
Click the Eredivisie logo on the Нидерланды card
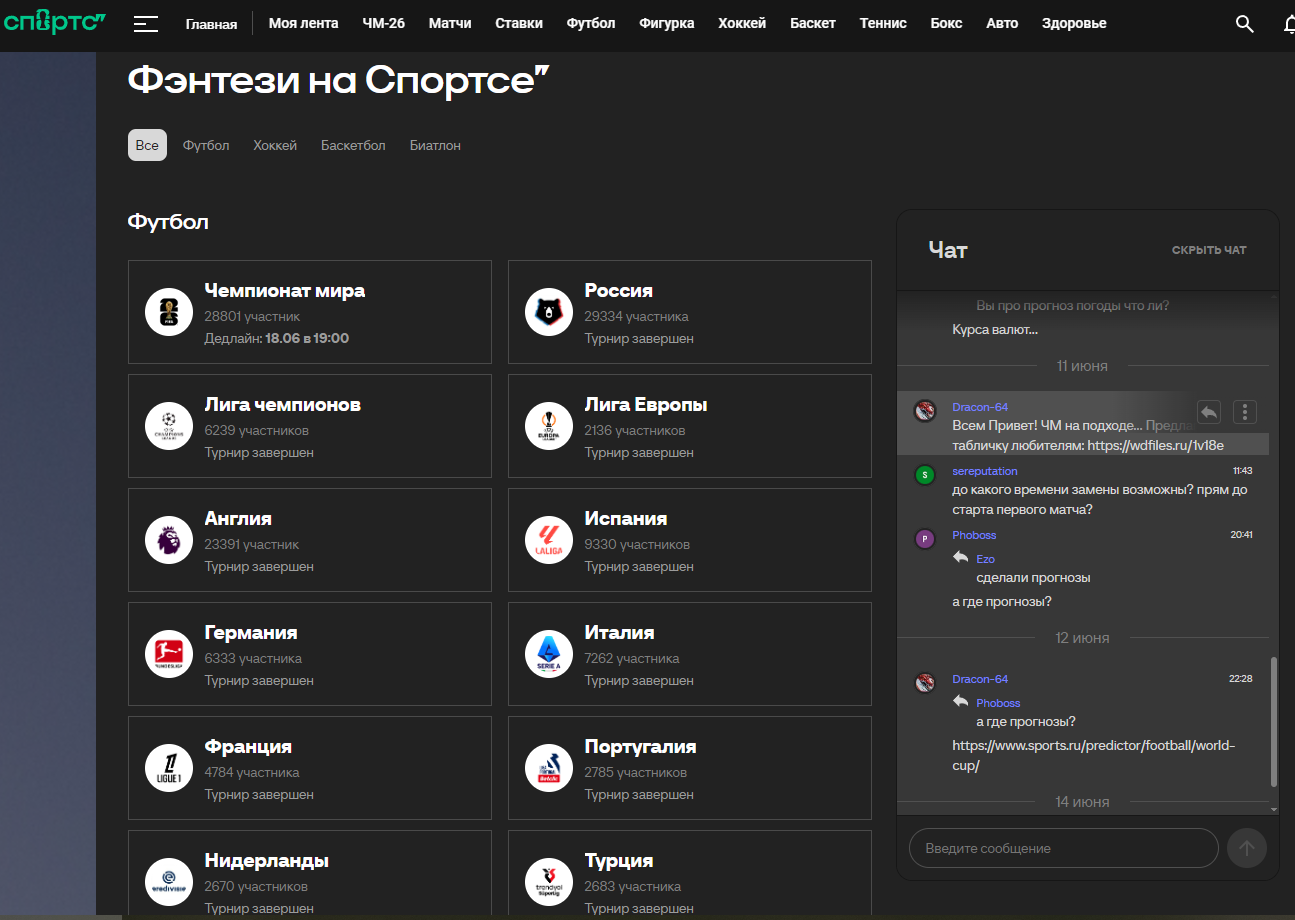tap(169, 883)
